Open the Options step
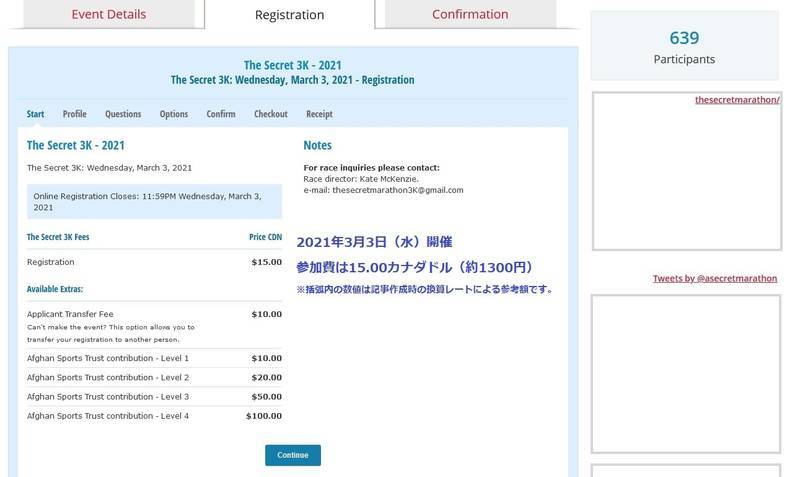 click(x=173, y=114)
